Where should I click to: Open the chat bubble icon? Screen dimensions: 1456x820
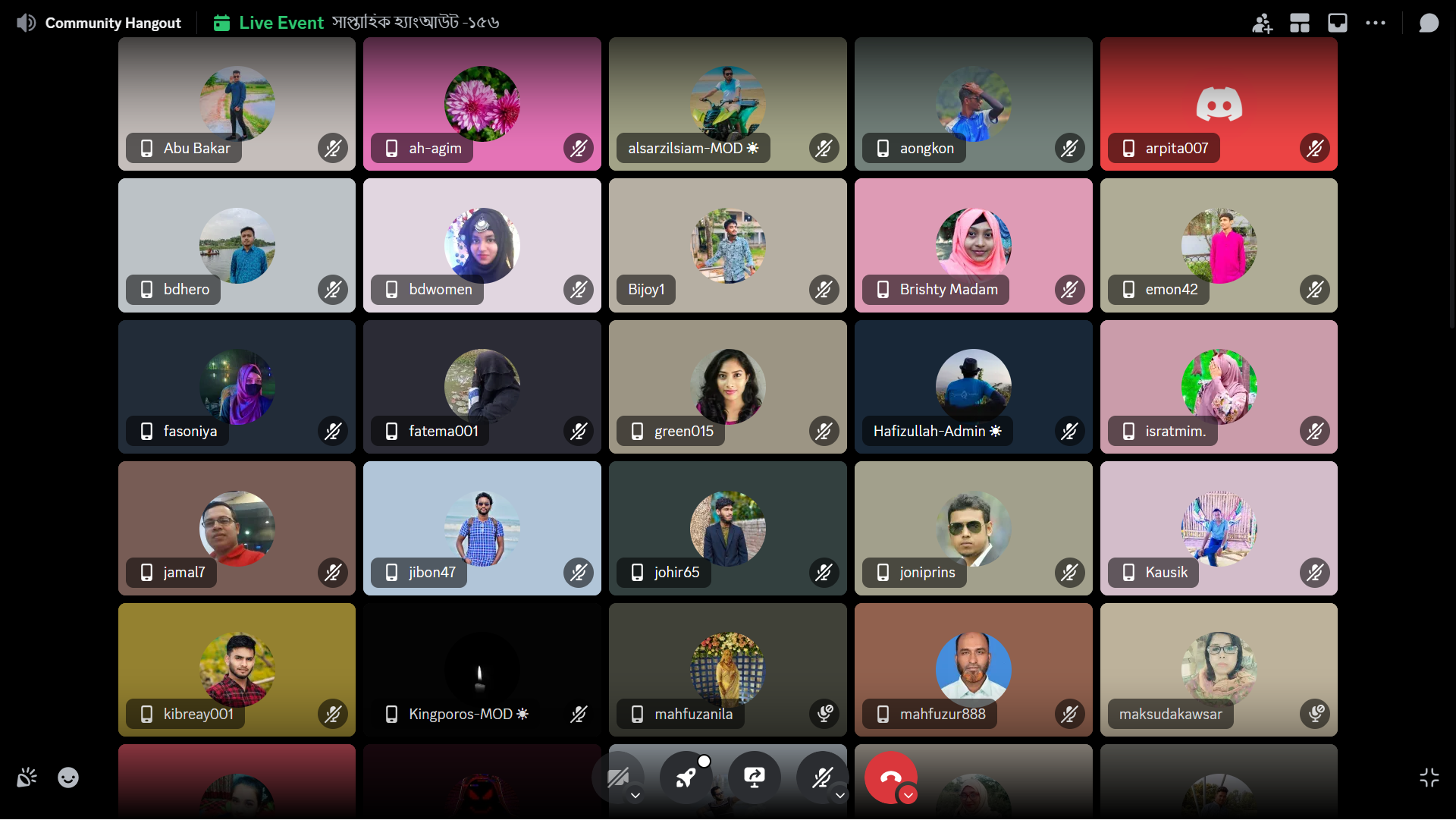[1429, 23]
